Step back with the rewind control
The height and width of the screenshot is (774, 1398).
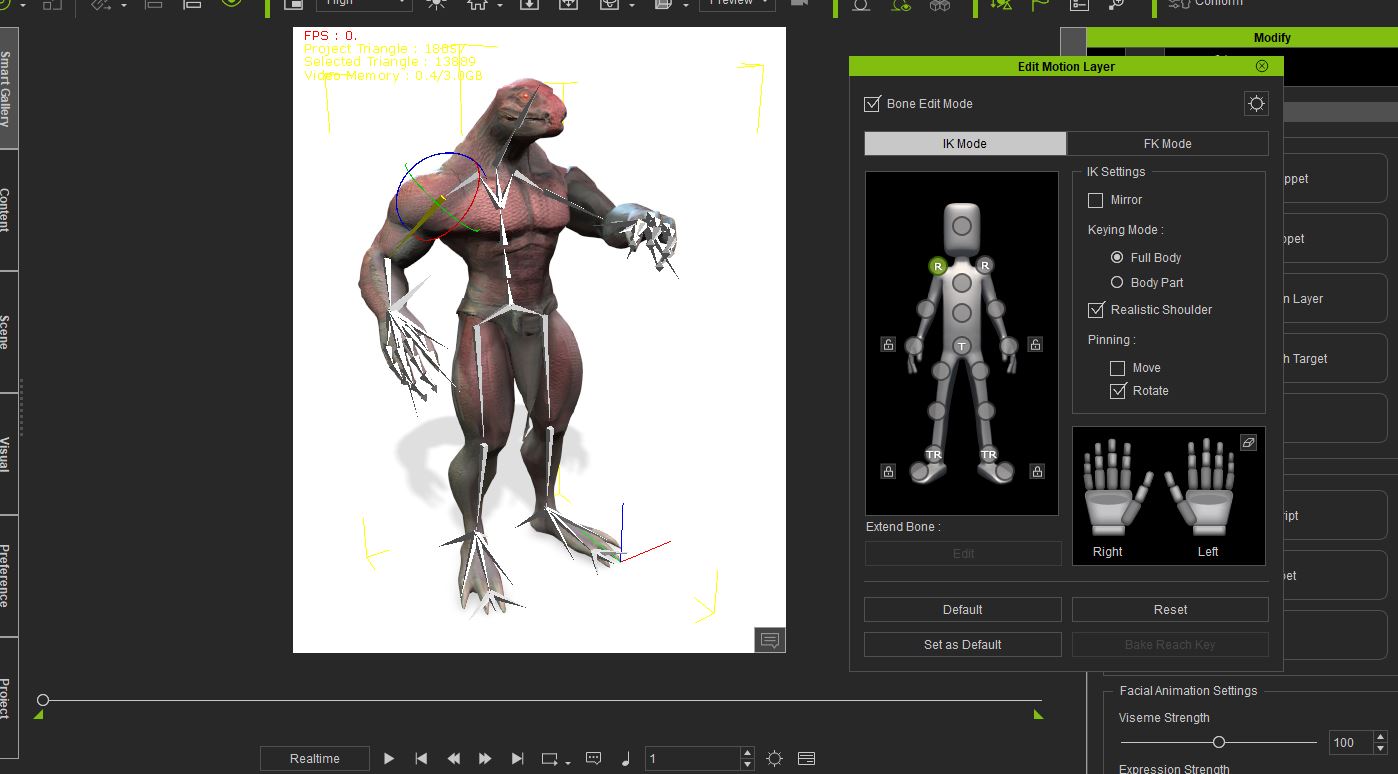(x=453, y=759)
